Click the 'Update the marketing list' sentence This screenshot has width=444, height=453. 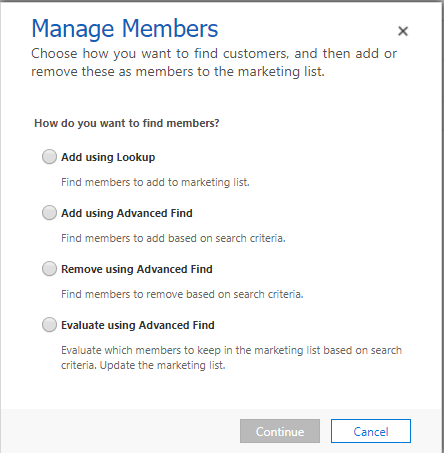coord(163,365)
